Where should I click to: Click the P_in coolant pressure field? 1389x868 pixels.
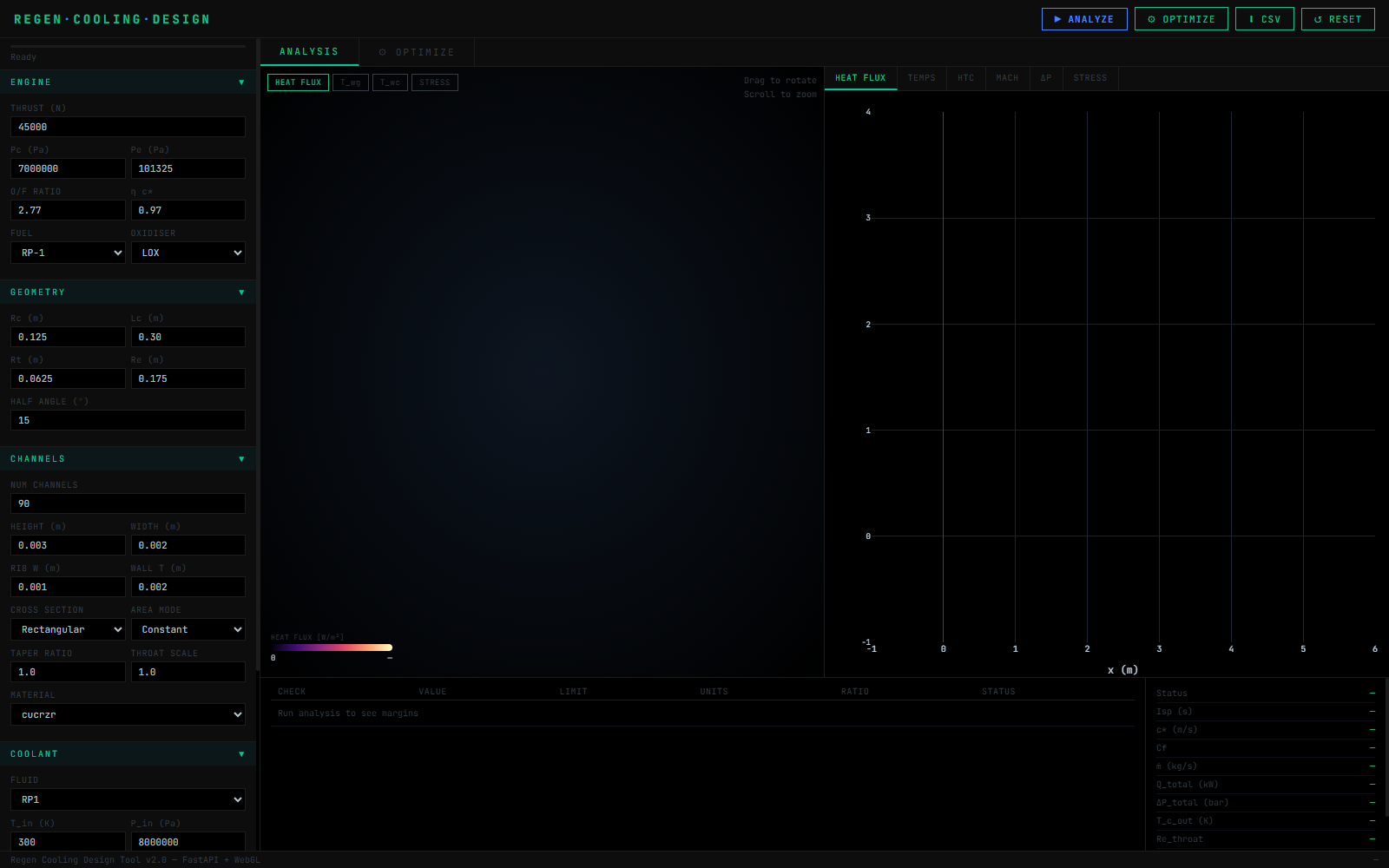coord(188,842)
